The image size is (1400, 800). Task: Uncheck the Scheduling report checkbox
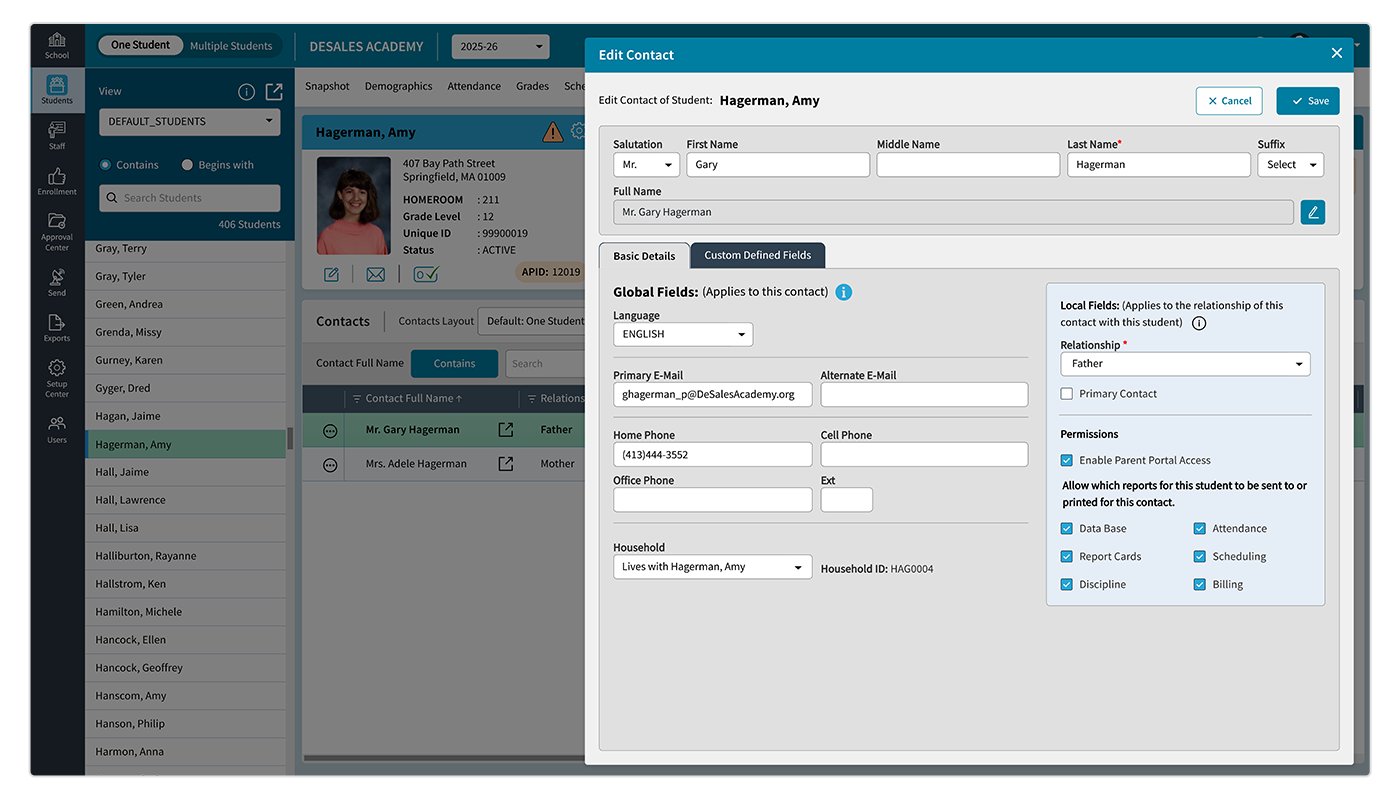1200,557
